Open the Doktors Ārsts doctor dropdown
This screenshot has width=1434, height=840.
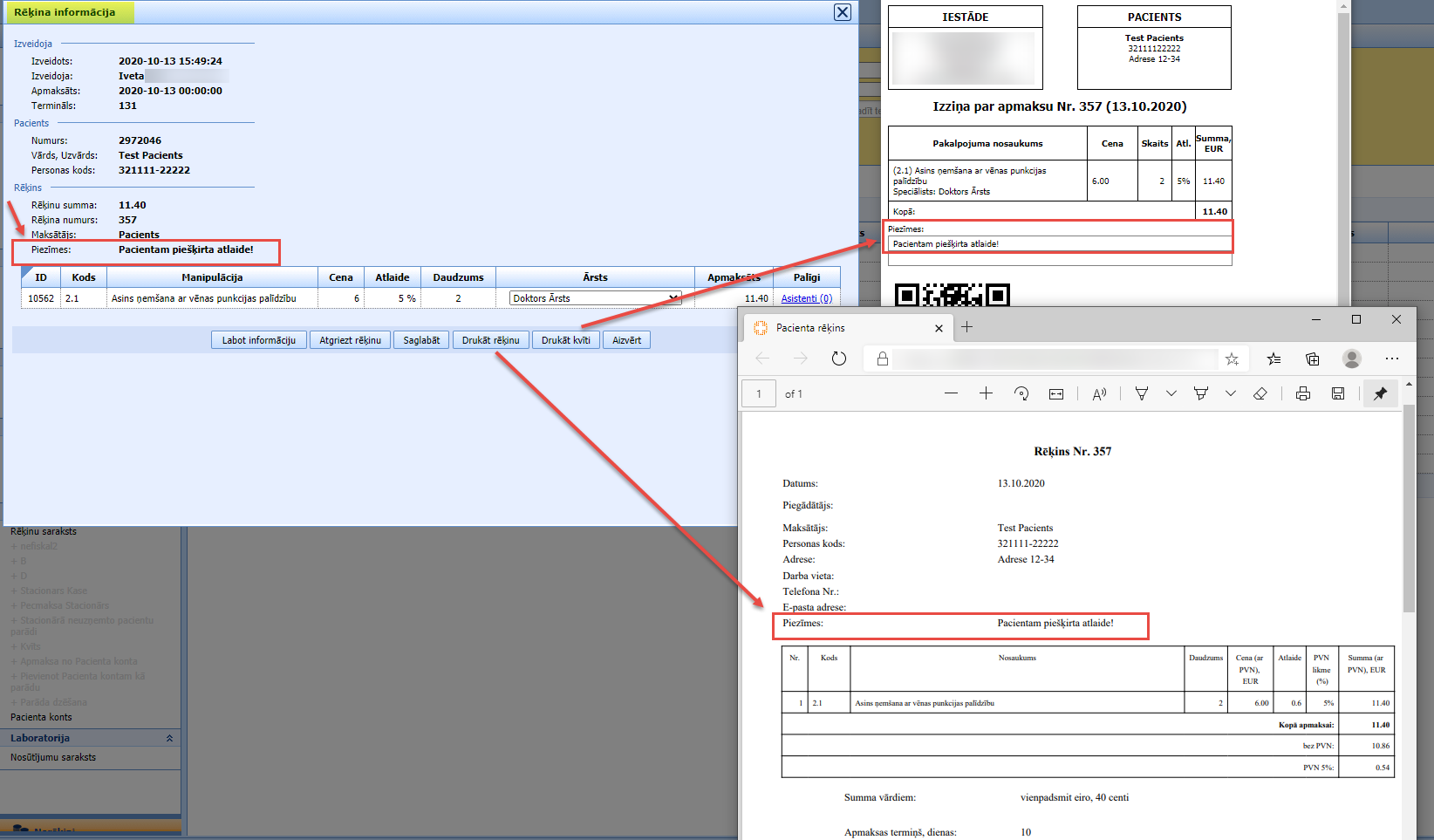coord(595,298)
